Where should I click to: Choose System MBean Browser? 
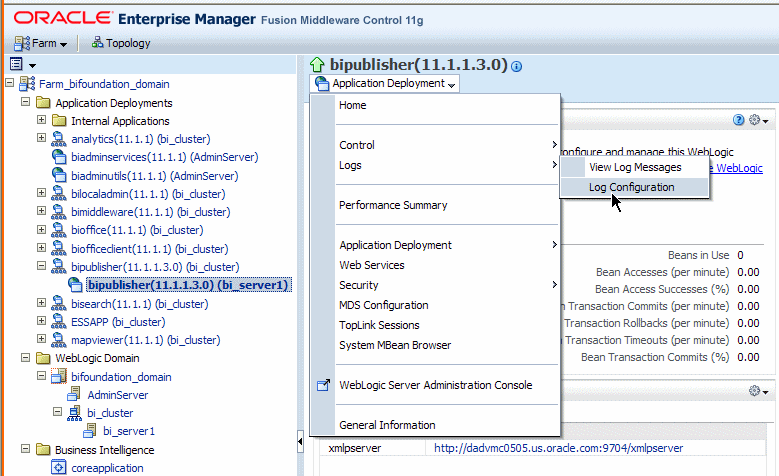395,345
